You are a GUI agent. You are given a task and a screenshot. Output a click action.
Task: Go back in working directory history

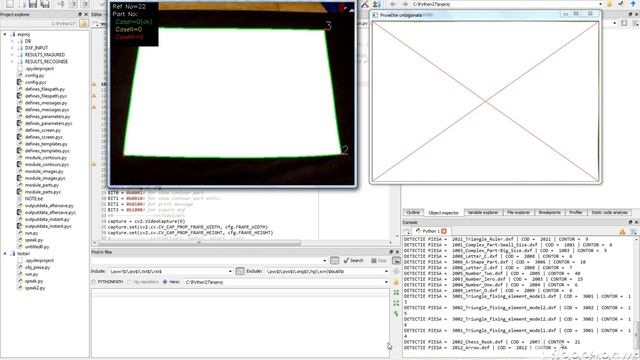(x=393, y=4)
